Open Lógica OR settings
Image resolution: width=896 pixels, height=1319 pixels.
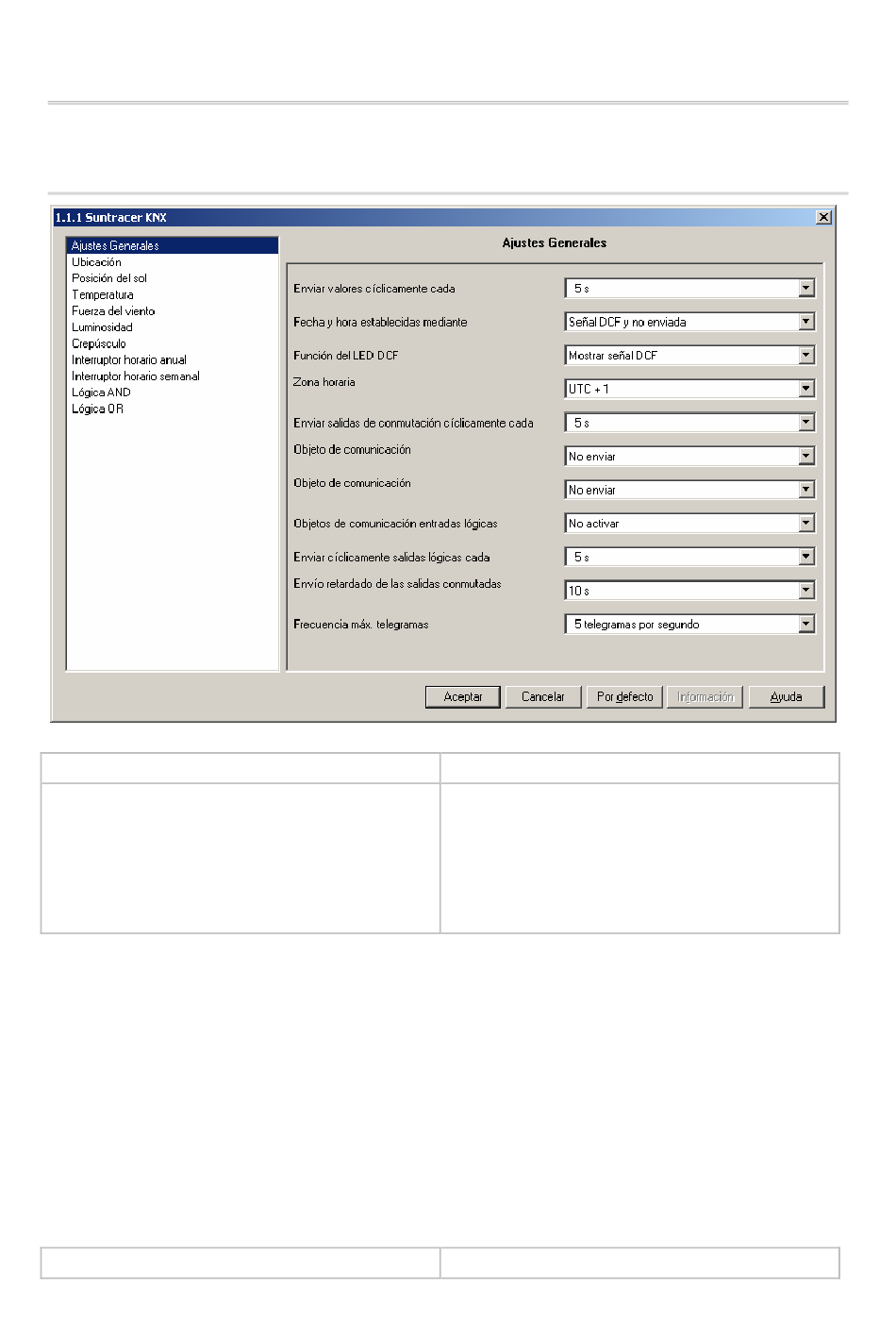click(x=97, y=409)
